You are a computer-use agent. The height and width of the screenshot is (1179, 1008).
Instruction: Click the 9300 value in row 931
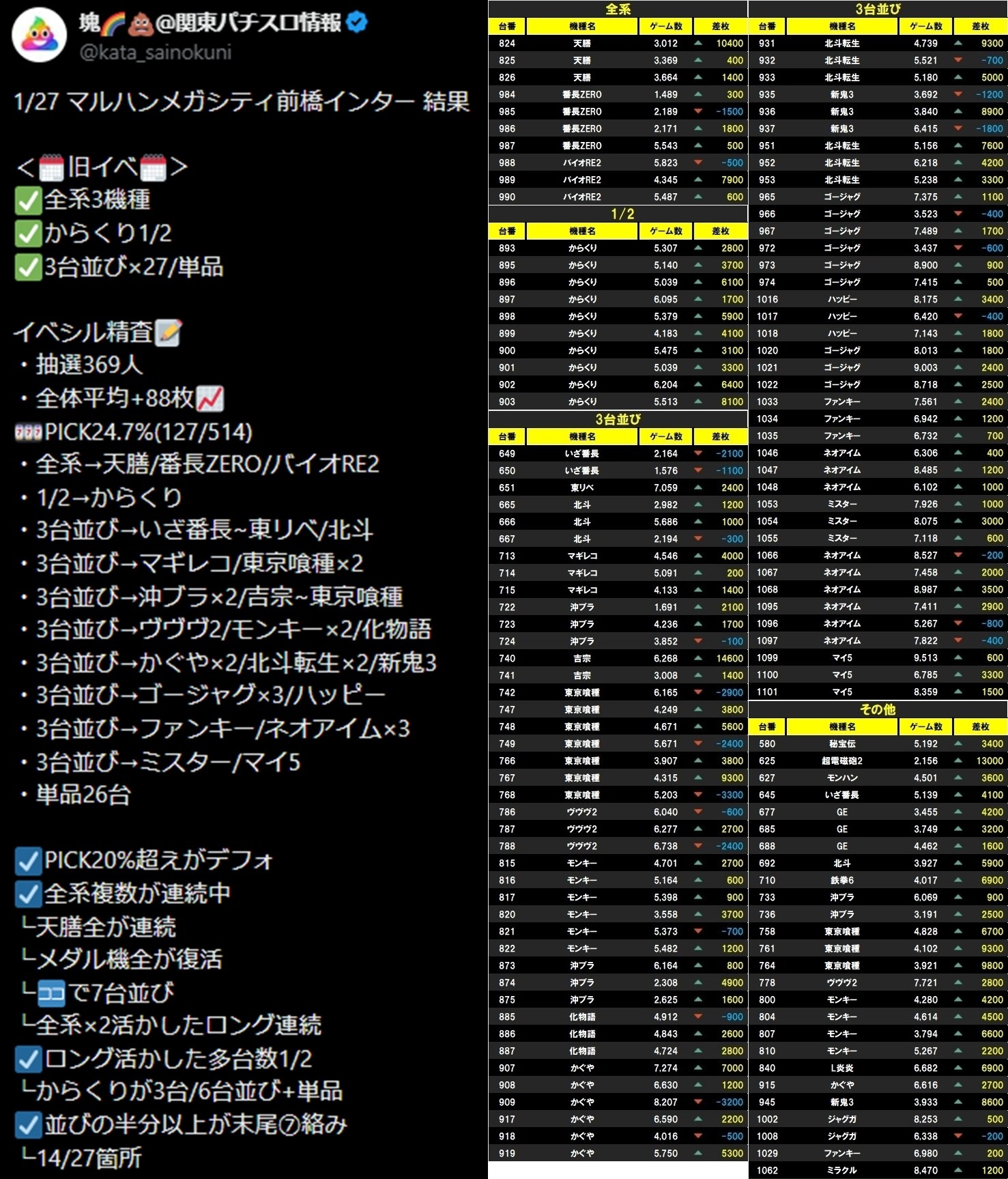tap(992, 43)
